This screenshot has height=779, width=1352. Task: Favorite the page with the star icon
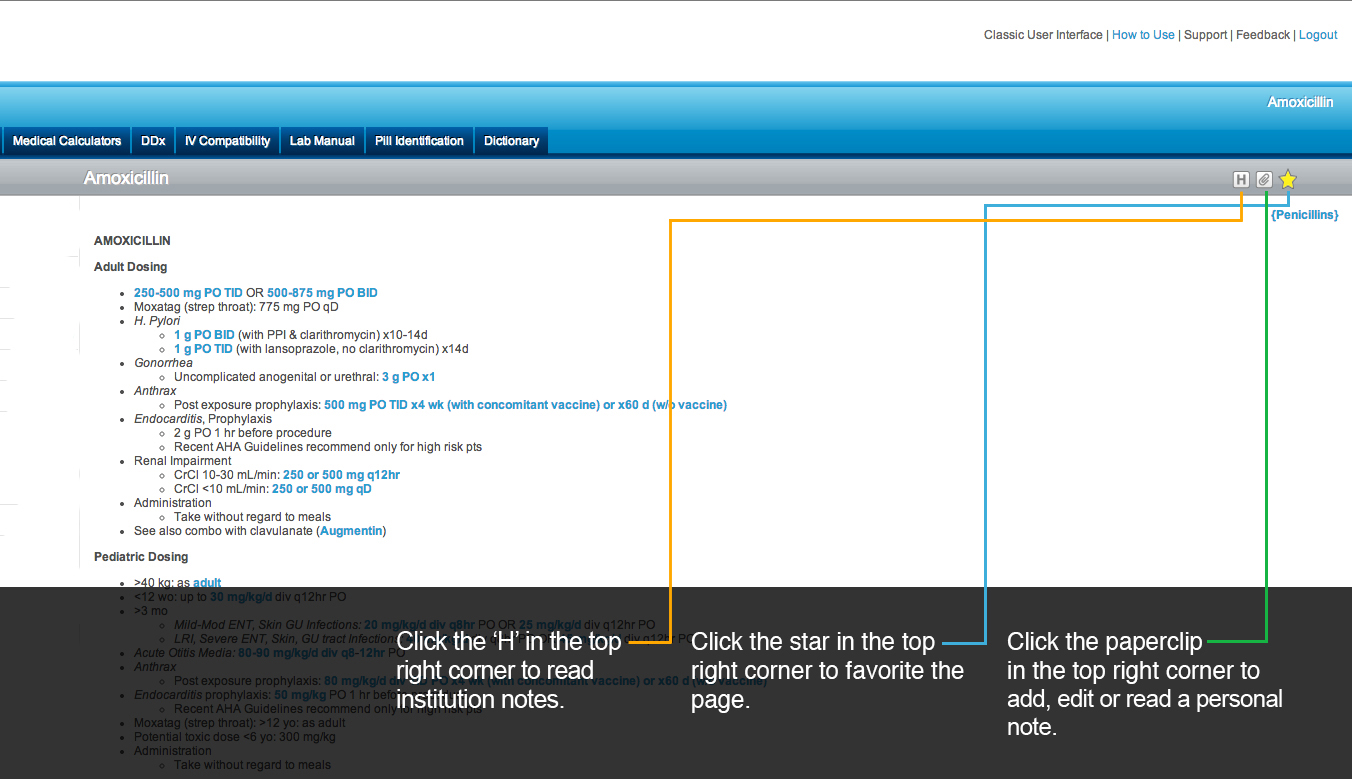[1288, 180]
